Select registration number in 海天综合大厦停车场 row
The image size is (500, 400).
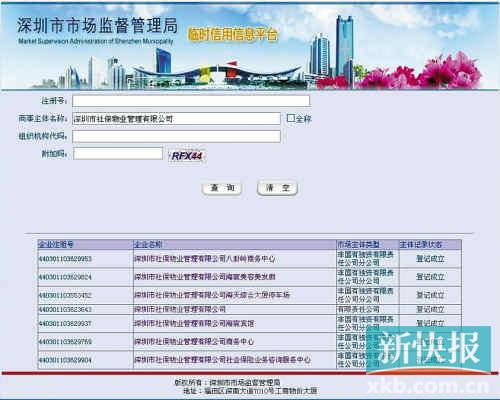click(65, 295)
